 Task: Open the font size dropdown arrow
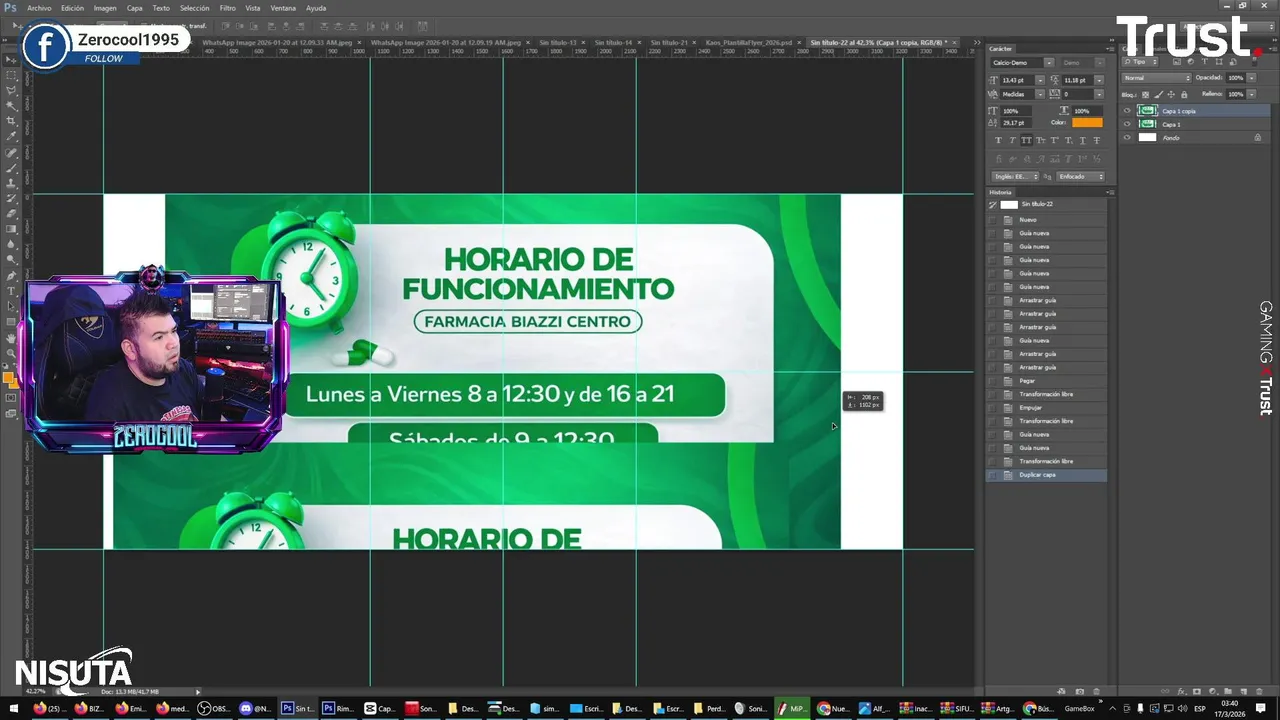[1038, 80]
